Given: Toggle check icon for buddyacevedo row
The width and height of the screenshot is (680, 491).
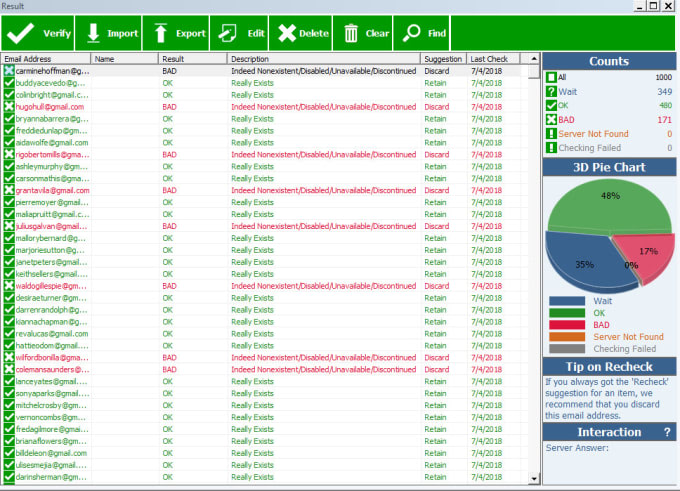Looking at the screenshot, I should (x=9, y=83).
